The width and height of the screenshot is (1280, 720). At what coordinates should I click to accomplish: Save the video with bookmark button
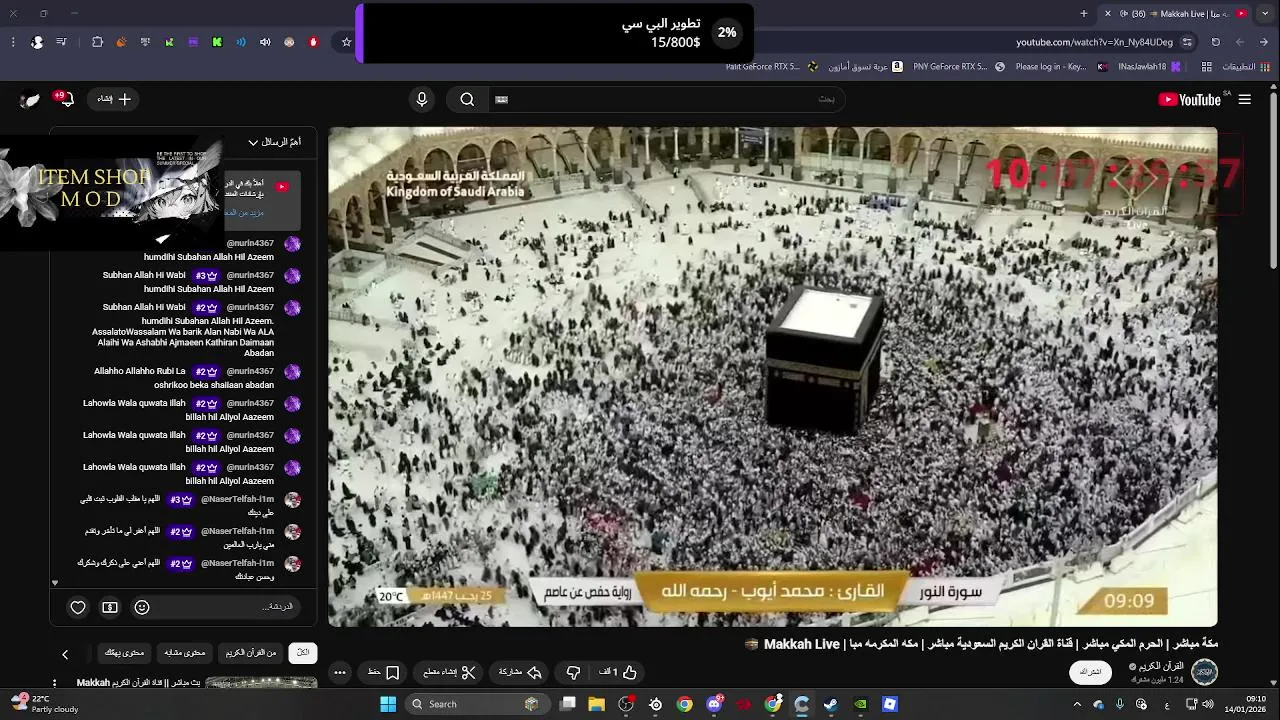tap(383, 672)
